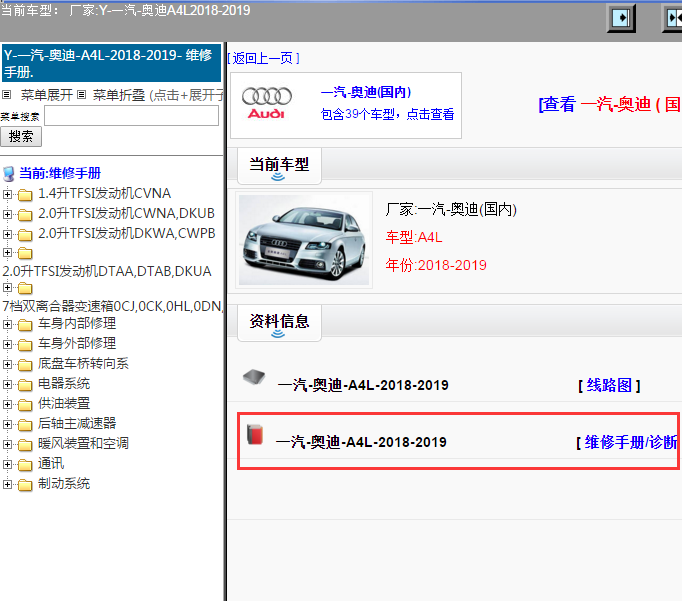The height and width of the screenshot is (601, 682).
Task: Click the panel arrow button in top bar
Action: [621, 18]
